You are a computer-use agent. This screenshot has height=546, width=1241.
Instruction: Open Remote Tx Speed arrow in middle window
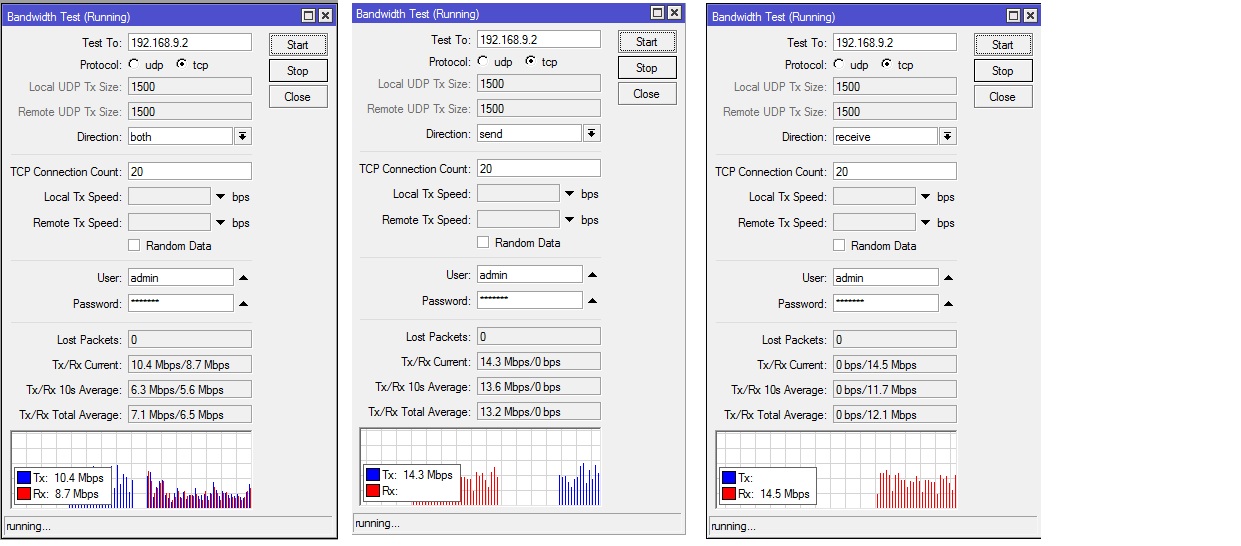point(570,220)
